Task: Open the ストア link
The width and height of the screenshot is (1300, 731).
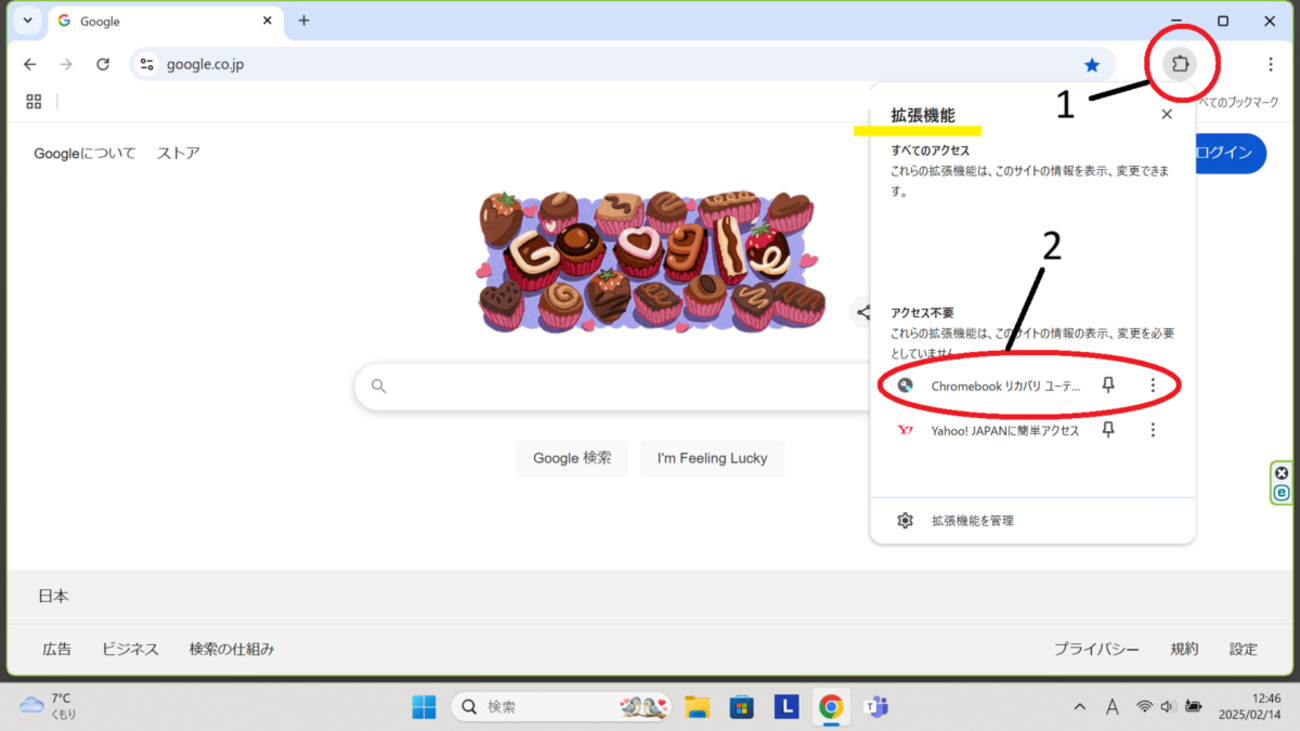Action: click(178, 153)
